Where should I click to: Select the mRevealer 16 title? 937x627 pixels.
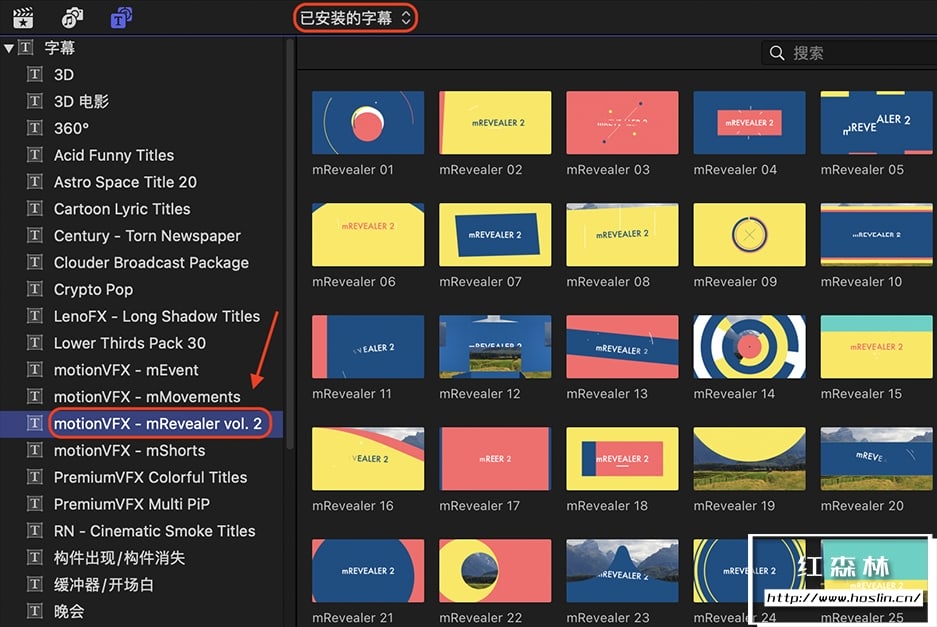pos(368,458)
